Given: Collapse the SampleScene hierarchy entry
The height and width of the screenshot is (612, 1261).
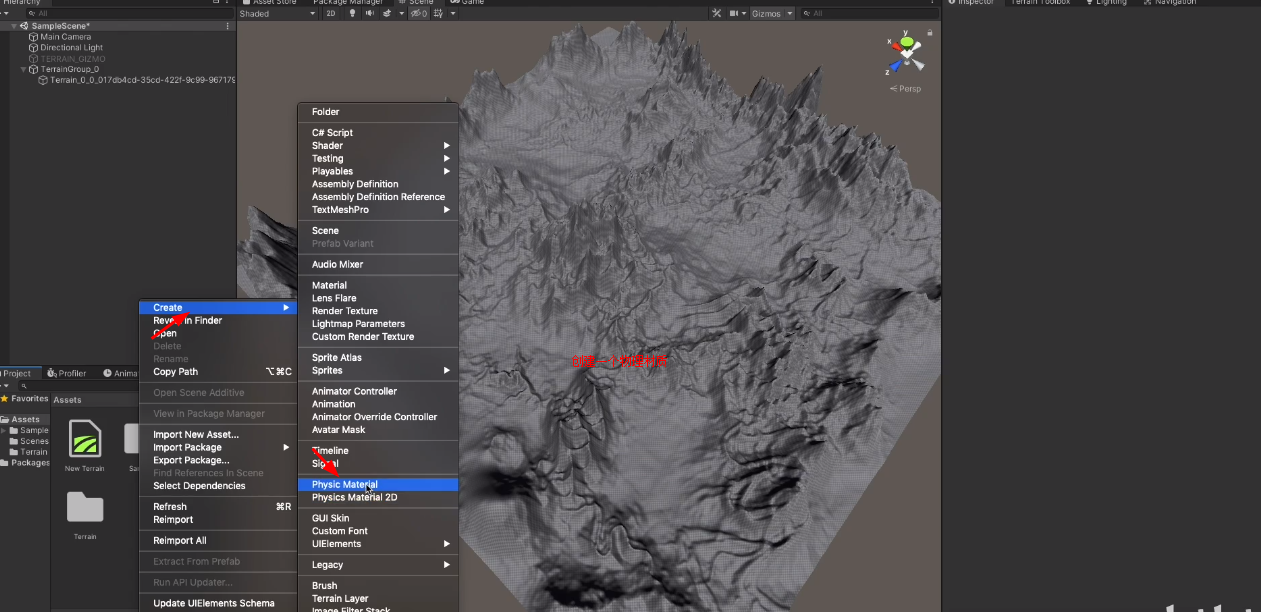Looking at the screenshot, I should click(14, 26).
